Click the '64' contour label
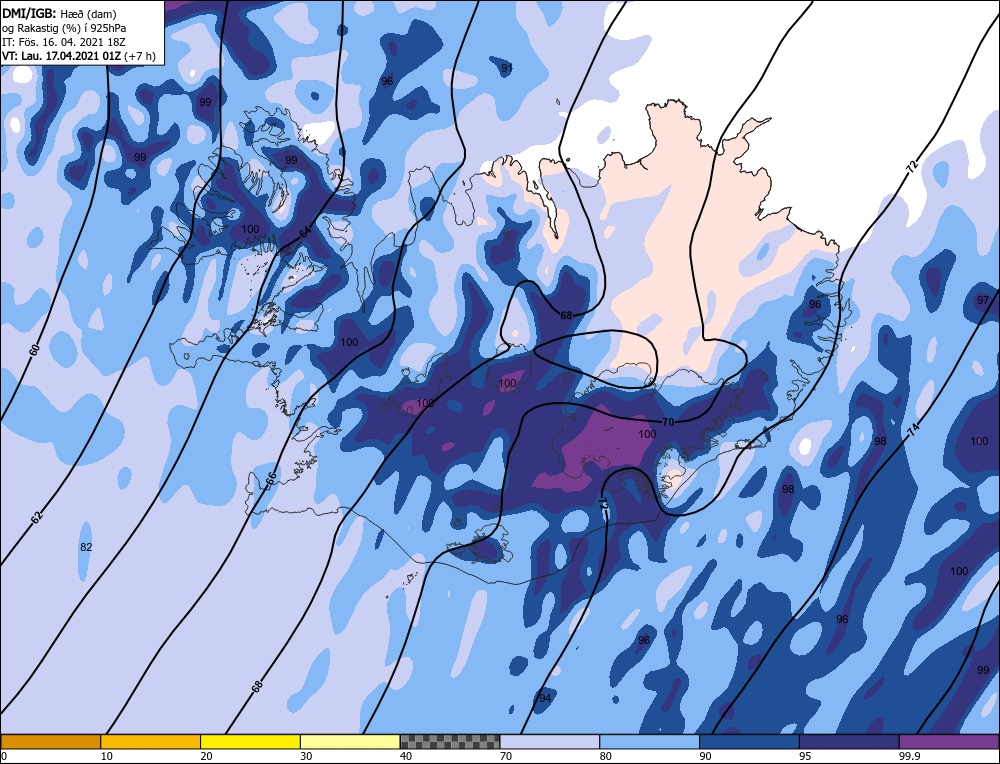 point(306,233)
